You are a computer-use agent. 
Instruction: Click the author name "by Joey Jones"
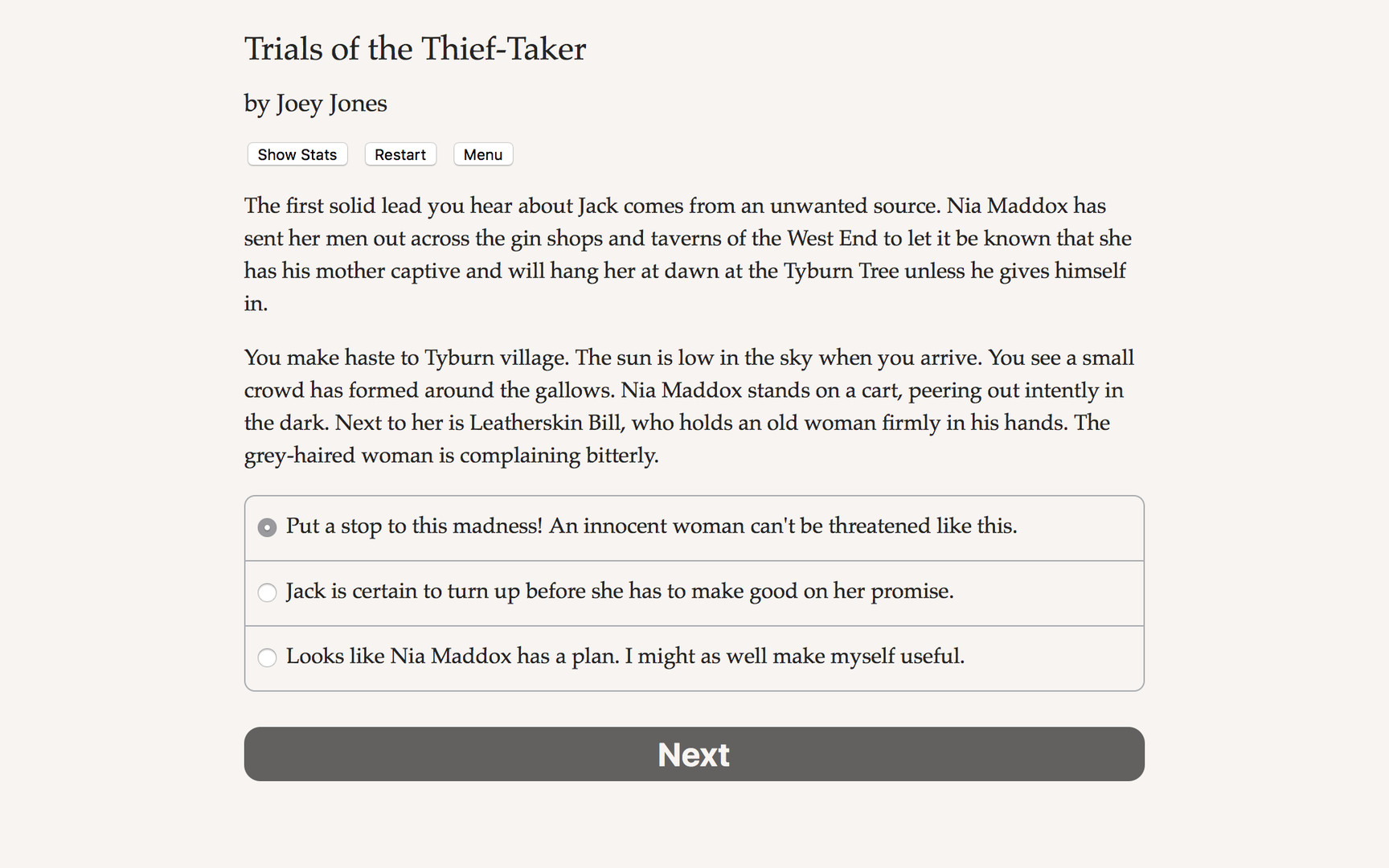315,103
